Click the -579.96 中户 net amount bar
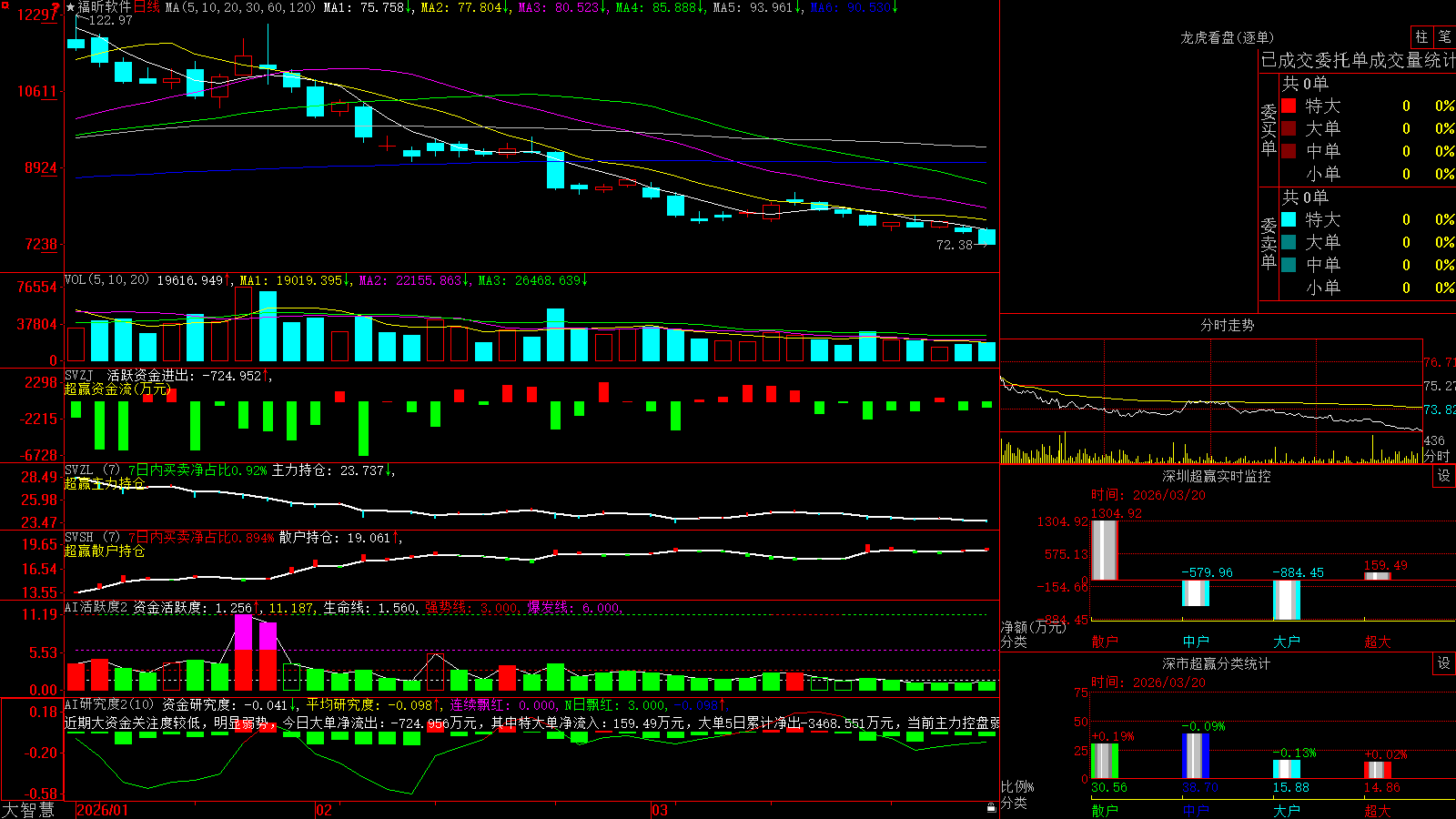Screen dimensions: 1456x819 click(x=1196, y=593)
